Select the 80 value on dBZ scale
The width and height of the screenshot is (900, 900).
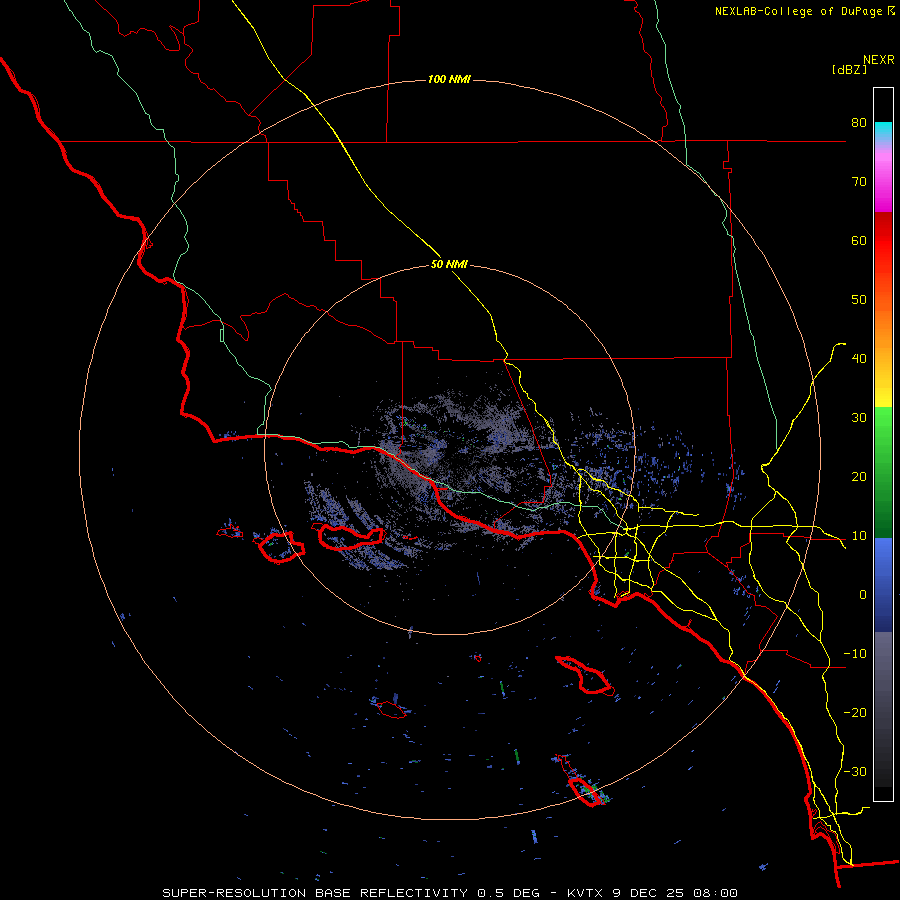pos(859,123)
